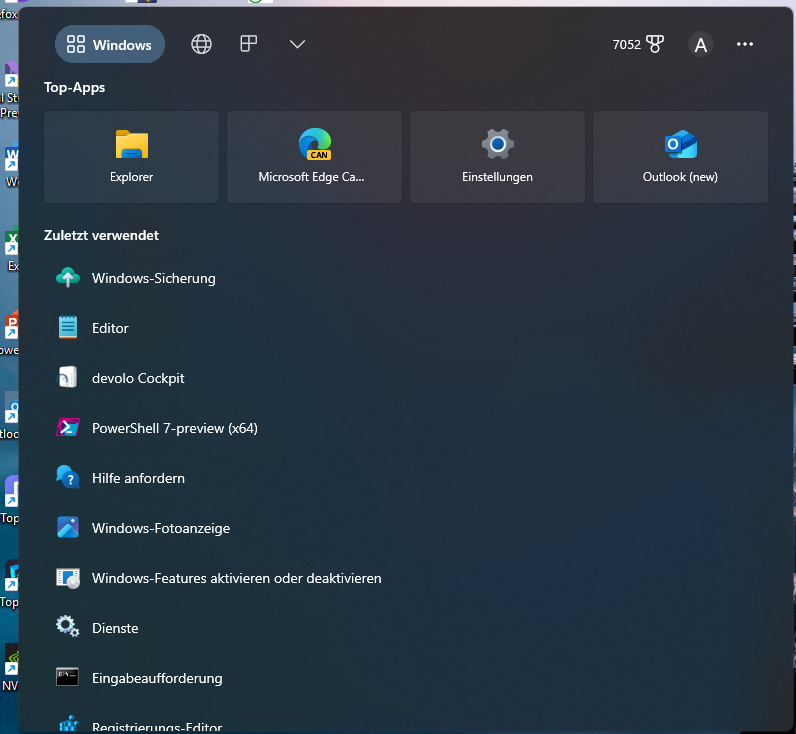The height and width of the screenshot is (734, 796).
Task: Open Einstellungen settings app tile
Action: [x=497, y=157]
